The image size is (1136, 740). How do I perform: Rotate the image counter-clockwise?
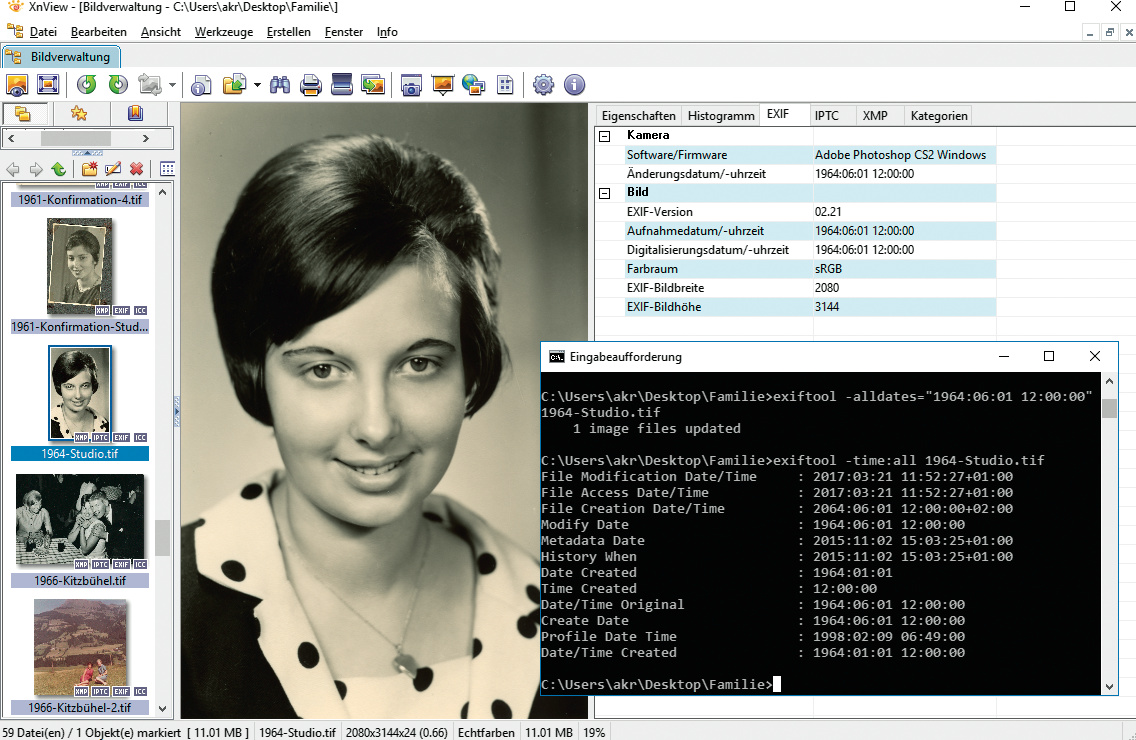pos(87,85)
